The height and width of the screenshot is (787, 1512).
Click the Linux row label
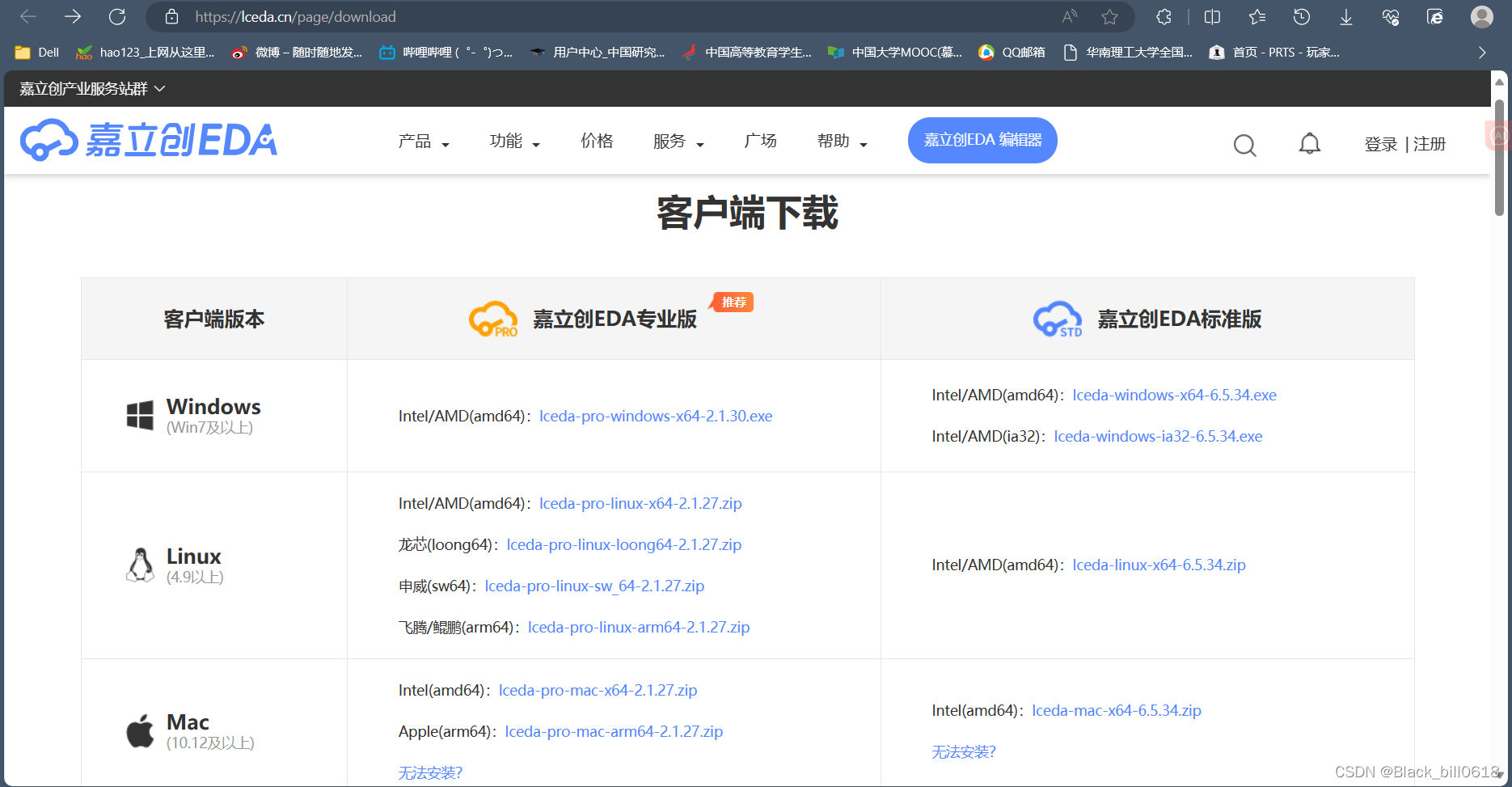tap(174, 565)
